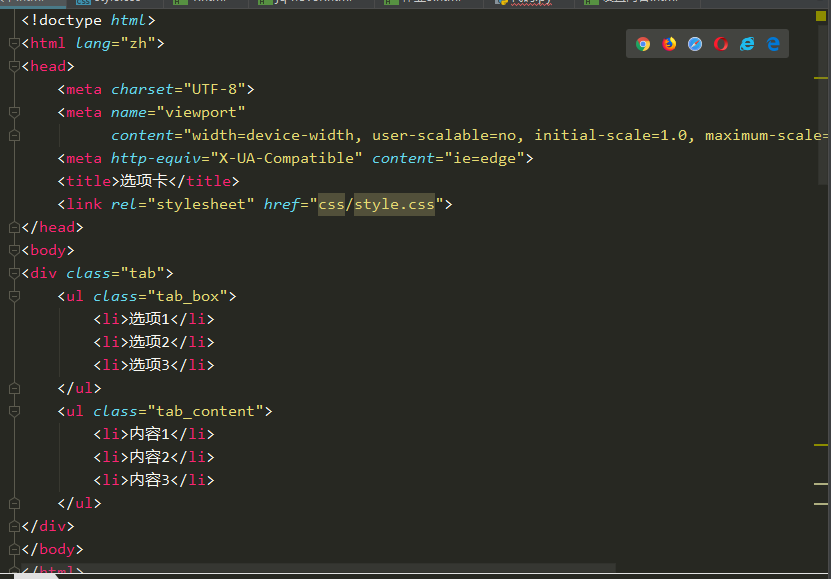Click initial-scale=1.0 in viewport content
The height and width of the screenshot is (579, 831).
(610, 135)
